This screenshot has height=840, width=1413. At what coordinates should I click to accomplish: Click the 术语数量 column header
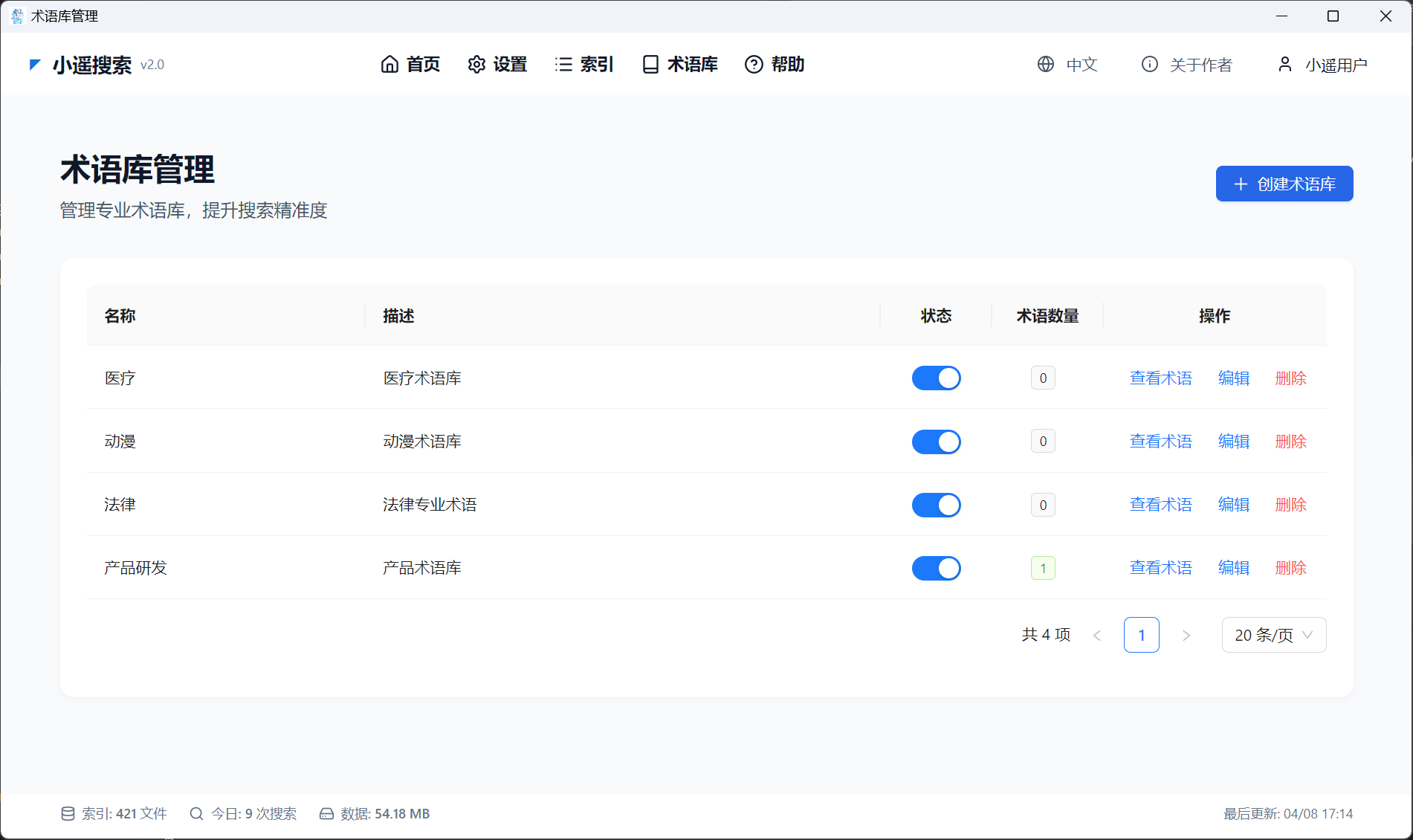[x=1047, y=316]
